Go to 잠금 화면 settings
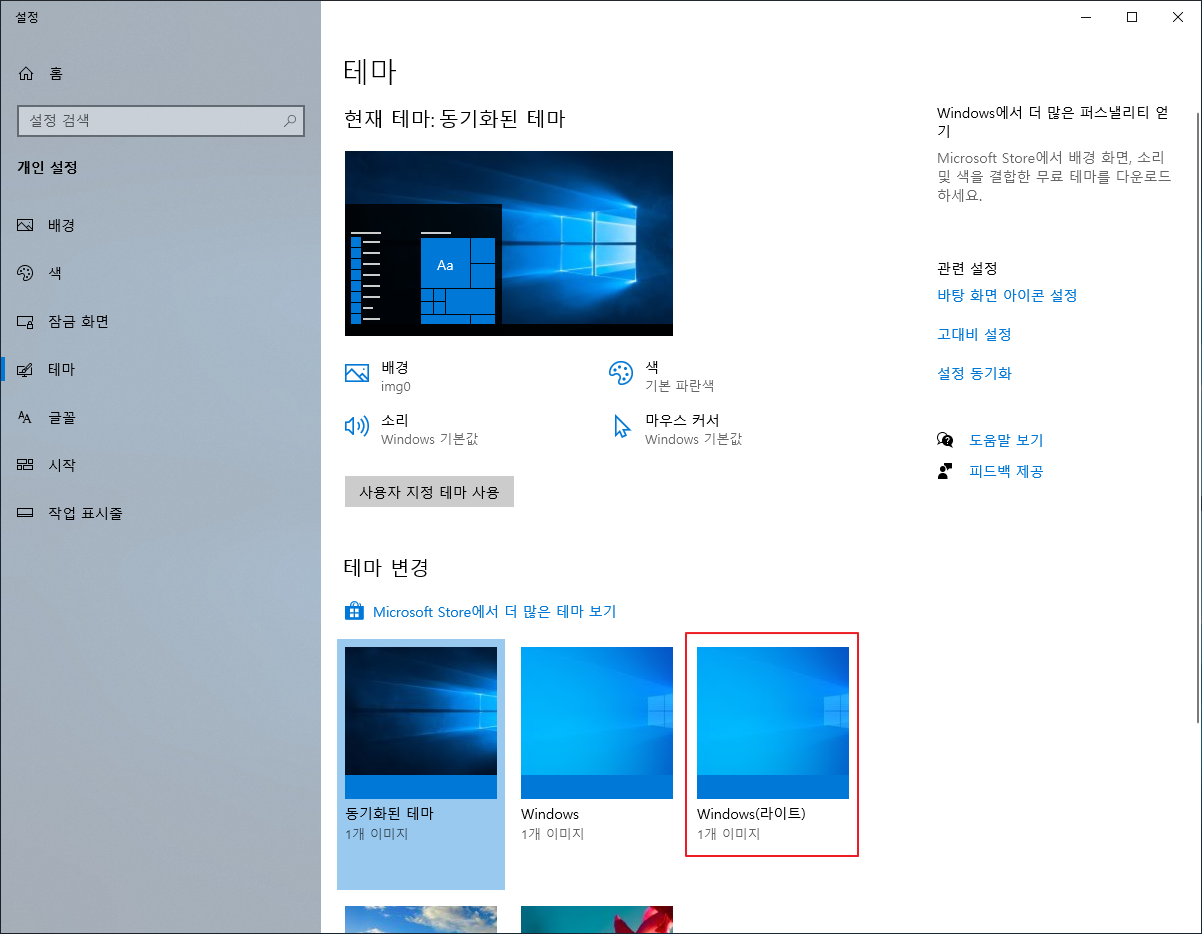1202x934 pixels. pos(160,321)
